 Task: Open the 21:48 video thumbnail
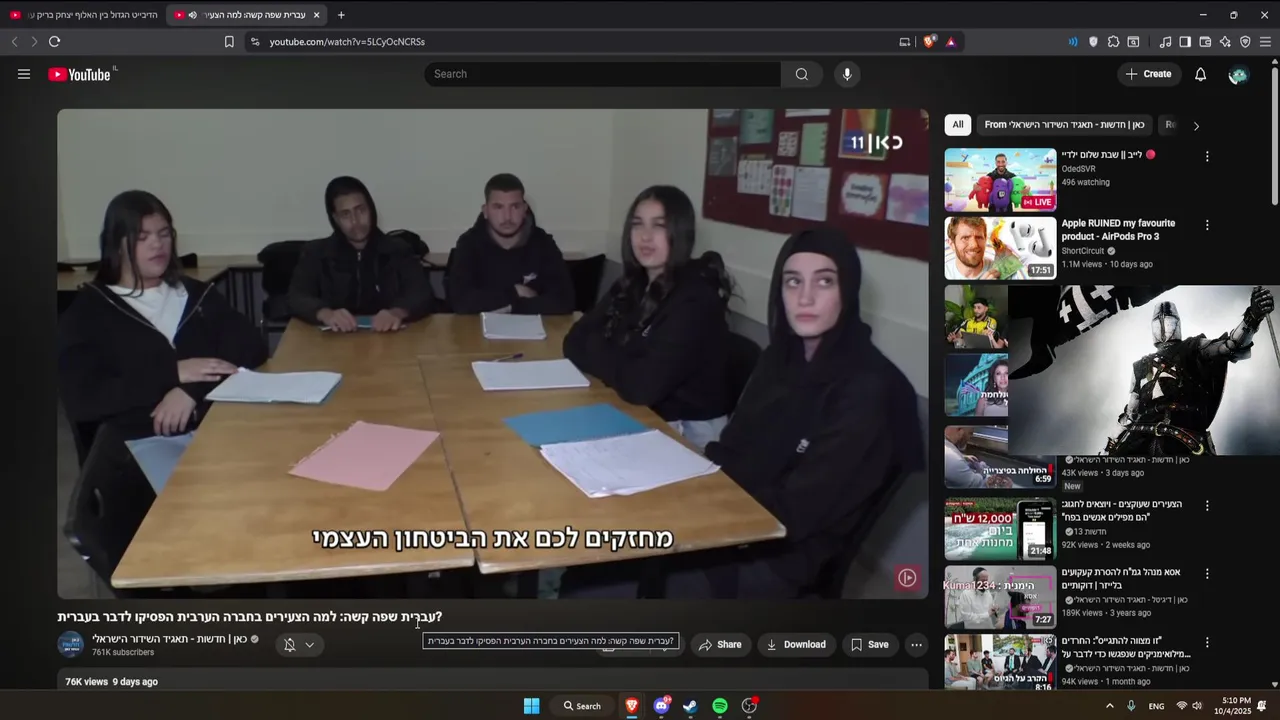click(1000, 529)
